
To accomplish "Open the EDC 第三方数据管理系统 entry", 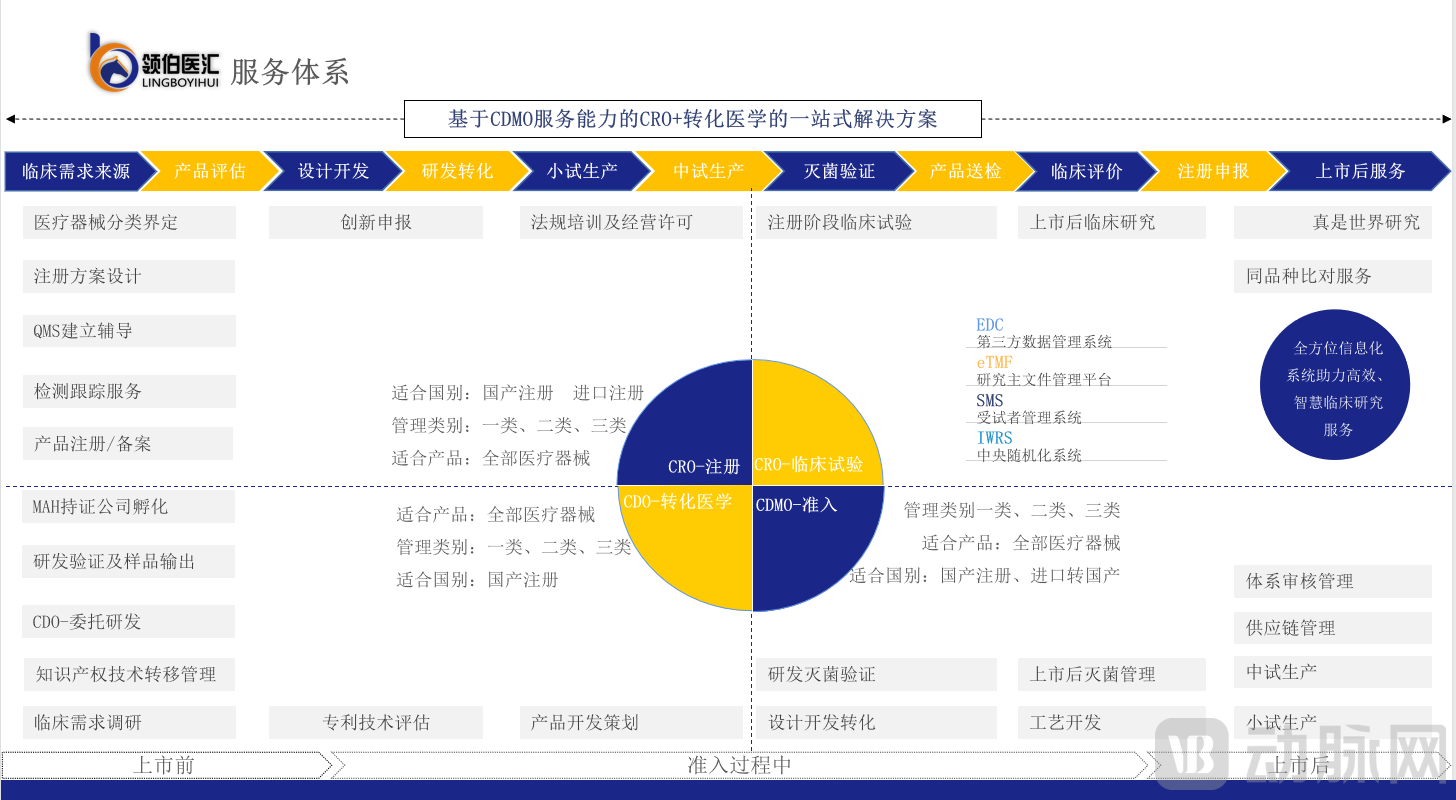I will pos(1044,334).
